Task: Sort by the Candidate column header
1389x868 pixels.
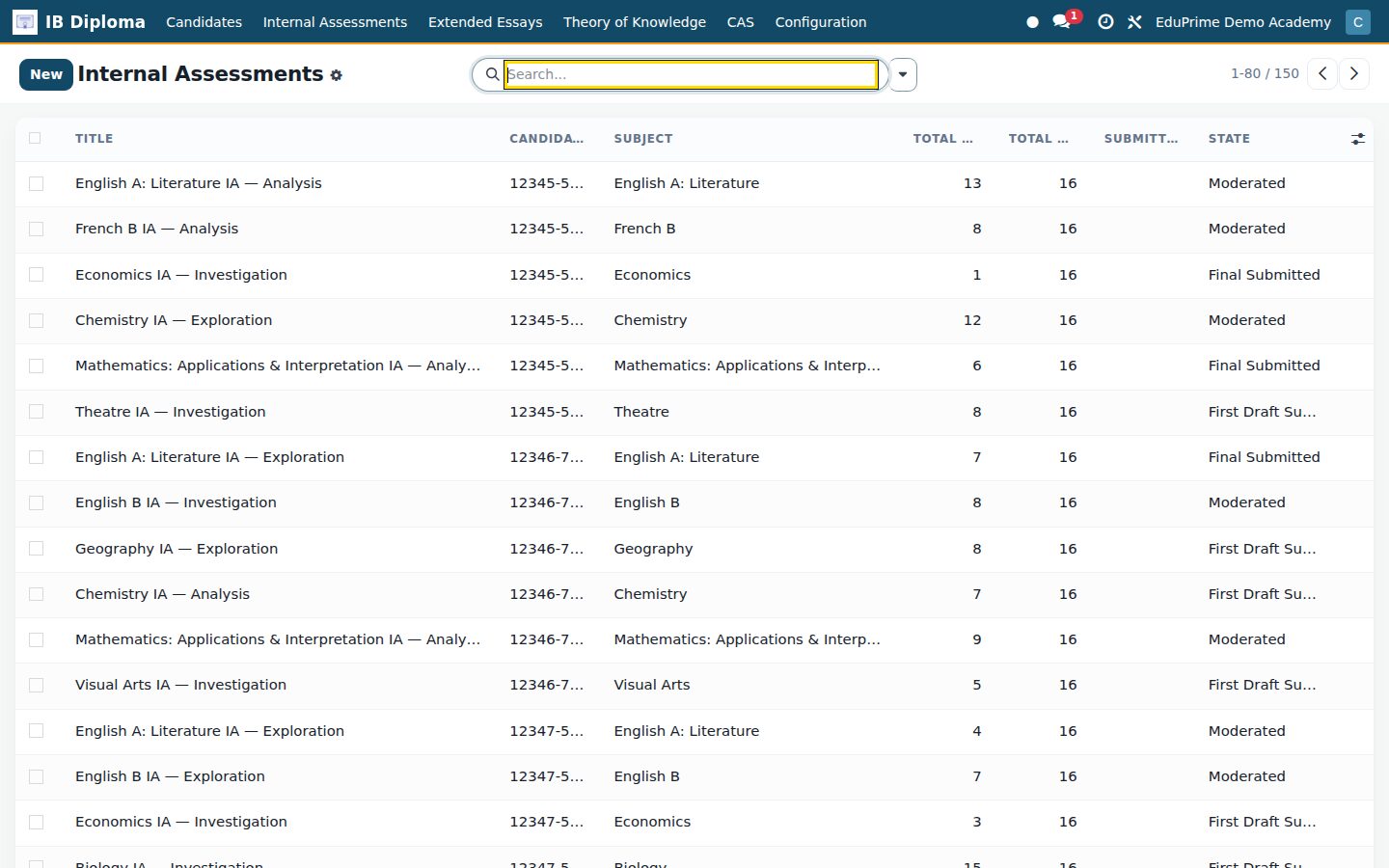Action: point(547,139)
